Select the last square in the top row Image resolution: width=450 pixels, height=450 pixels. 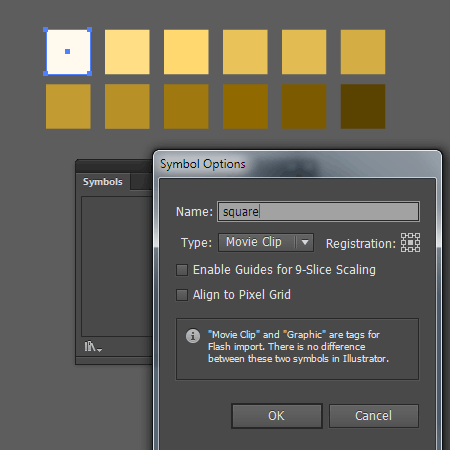(x=363, y=52)
